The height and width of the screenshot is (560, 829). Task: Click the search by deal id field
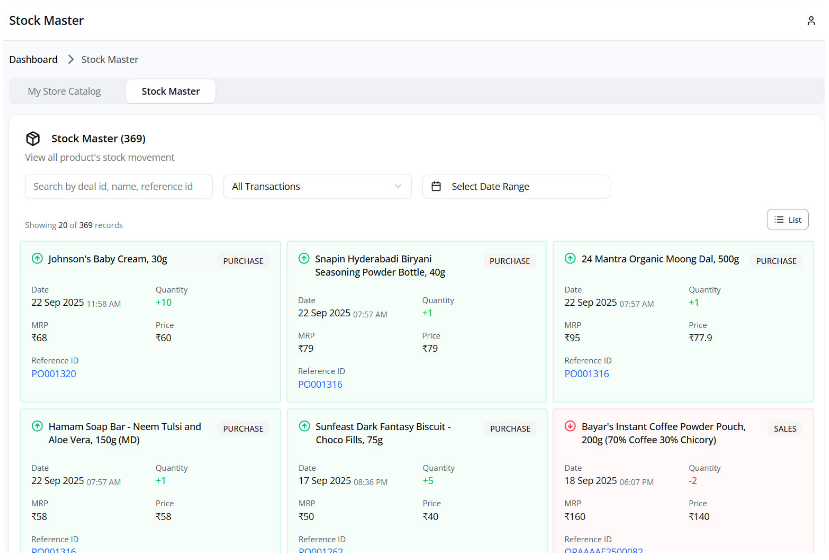pos(118,187)
